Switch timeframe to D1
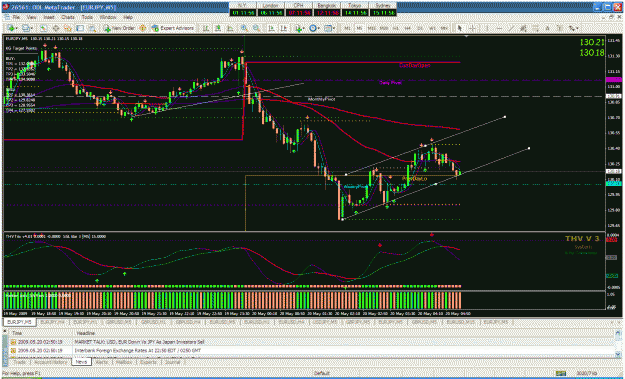 [x=420, y=28]
